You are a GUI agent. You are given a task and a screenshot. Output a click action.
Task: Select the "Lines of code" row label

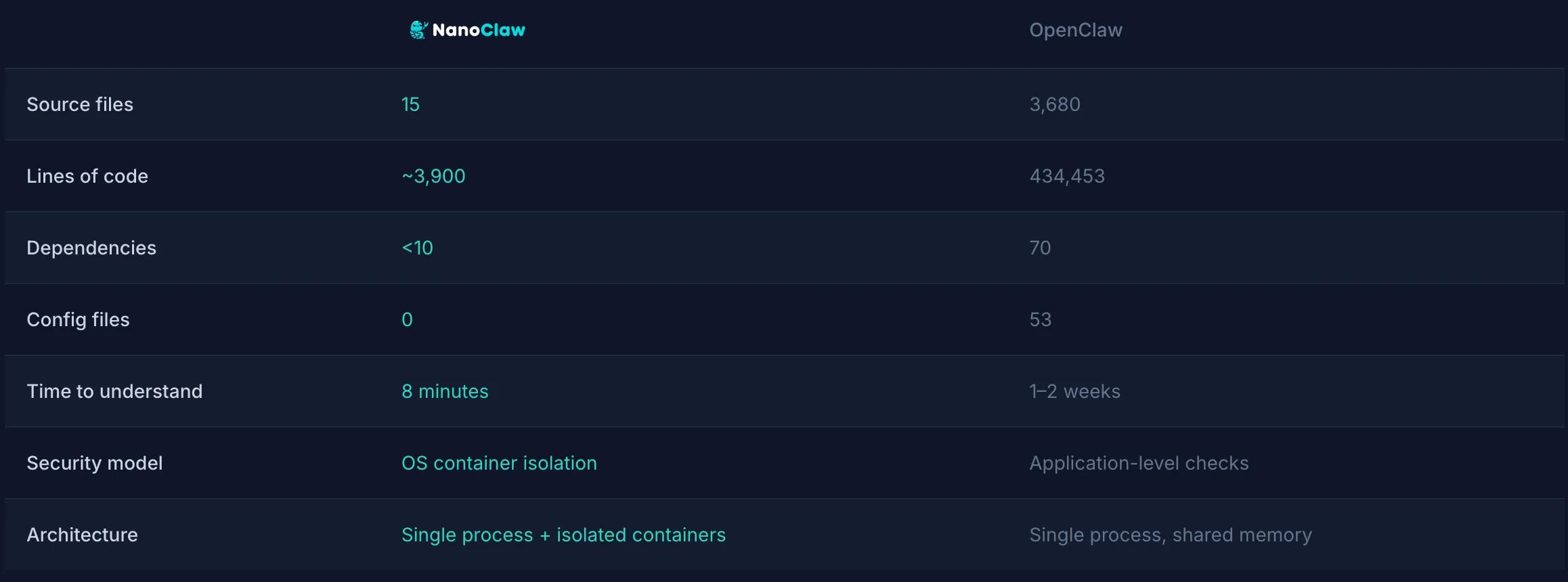[87, 176]
